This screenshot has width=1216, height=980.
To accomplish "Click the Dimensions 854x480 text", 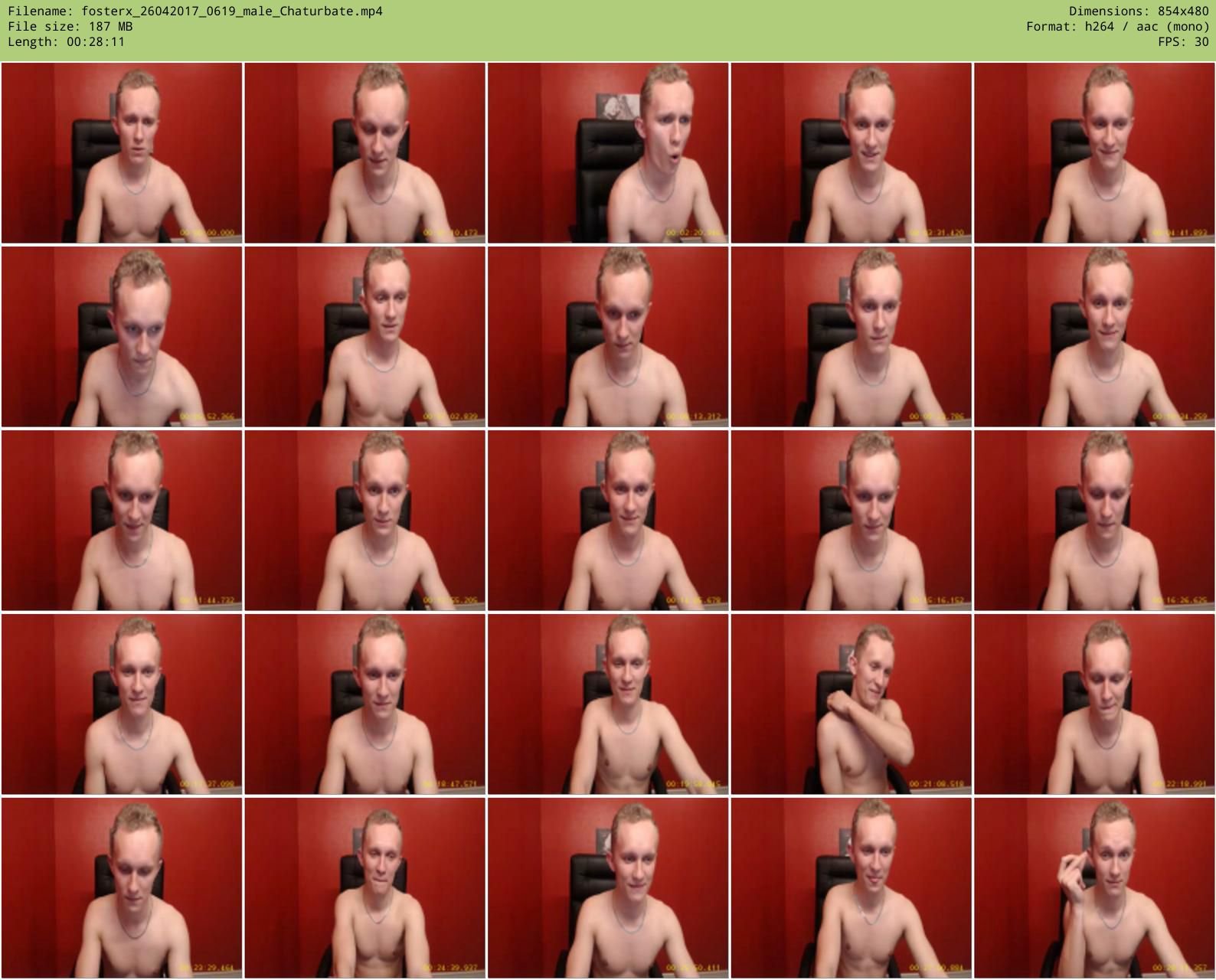I will coord(1139,11).
